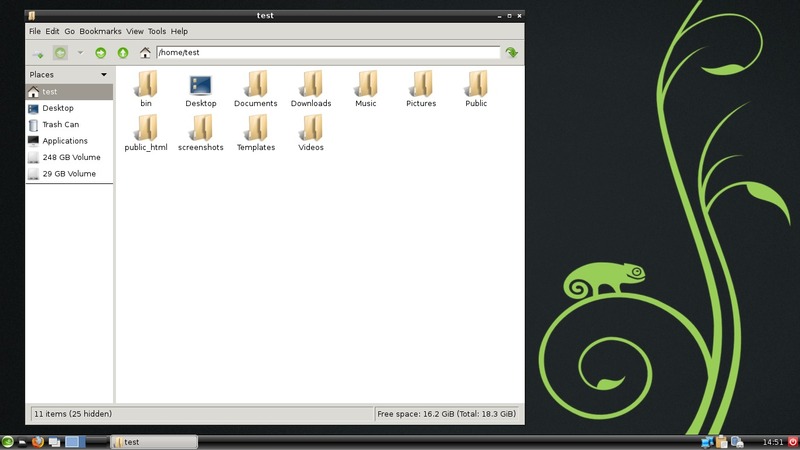
Task: Go forward with the right arrow button
Action: point(101,53)
